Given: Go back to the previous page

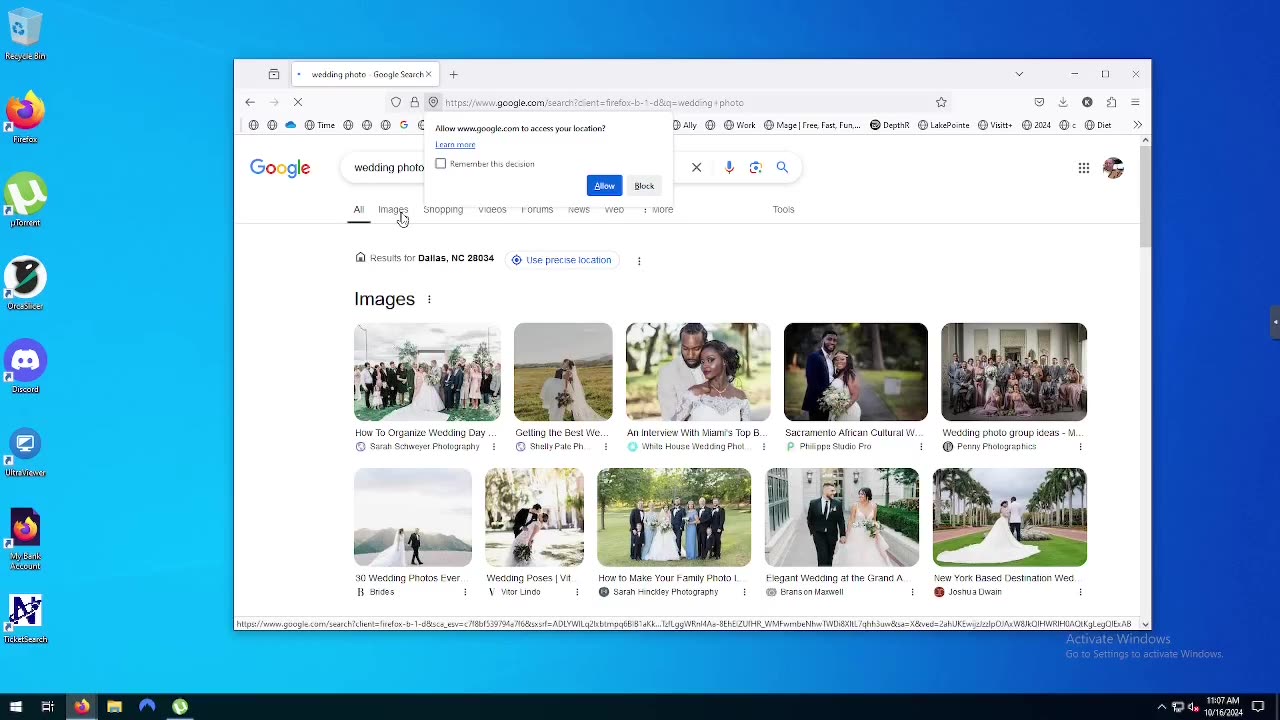Looking at the screenshot, I should (x=250, y=102).
